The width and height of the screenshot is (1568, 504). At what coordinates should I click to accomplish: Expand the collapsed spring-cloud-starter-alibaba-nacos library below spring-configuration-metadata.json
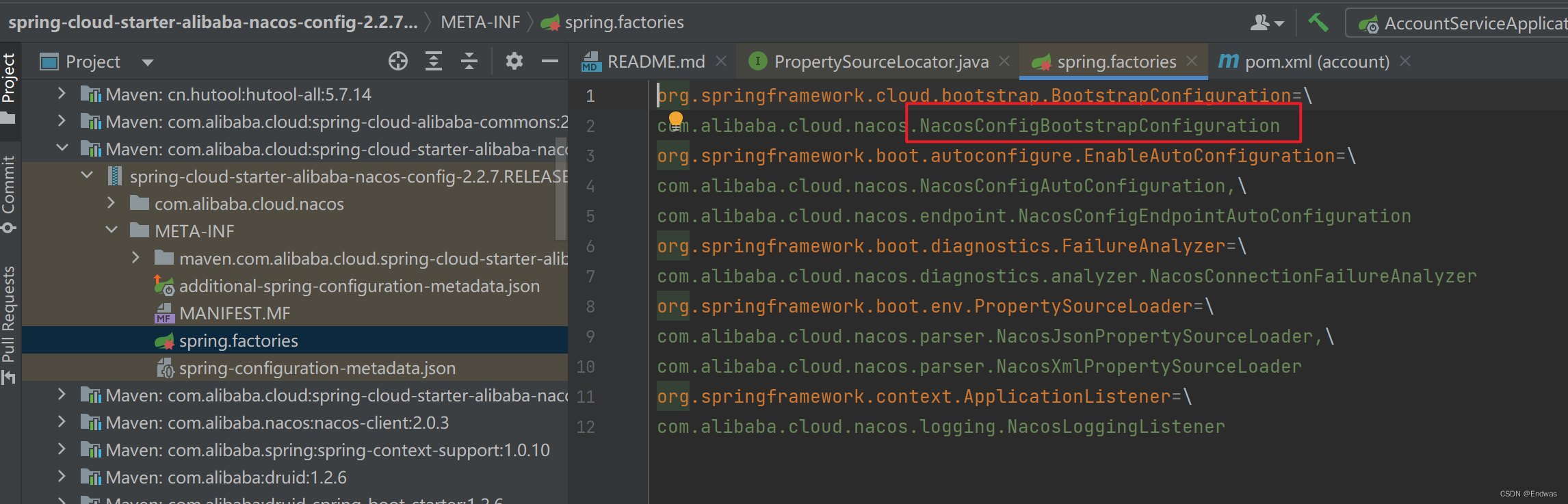(x=62, y=395)
